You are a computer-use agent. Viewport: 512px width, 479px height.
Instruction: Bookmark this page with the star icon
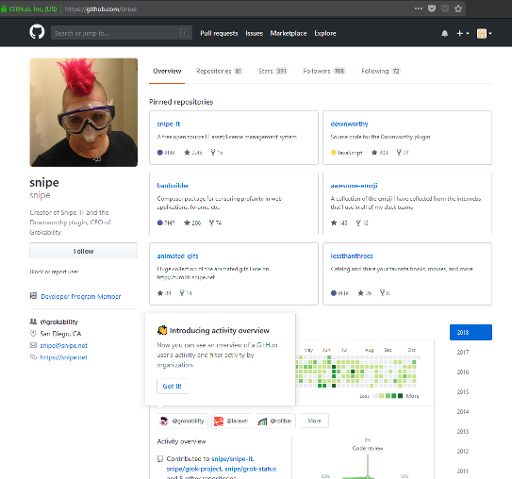pos(458,9)
